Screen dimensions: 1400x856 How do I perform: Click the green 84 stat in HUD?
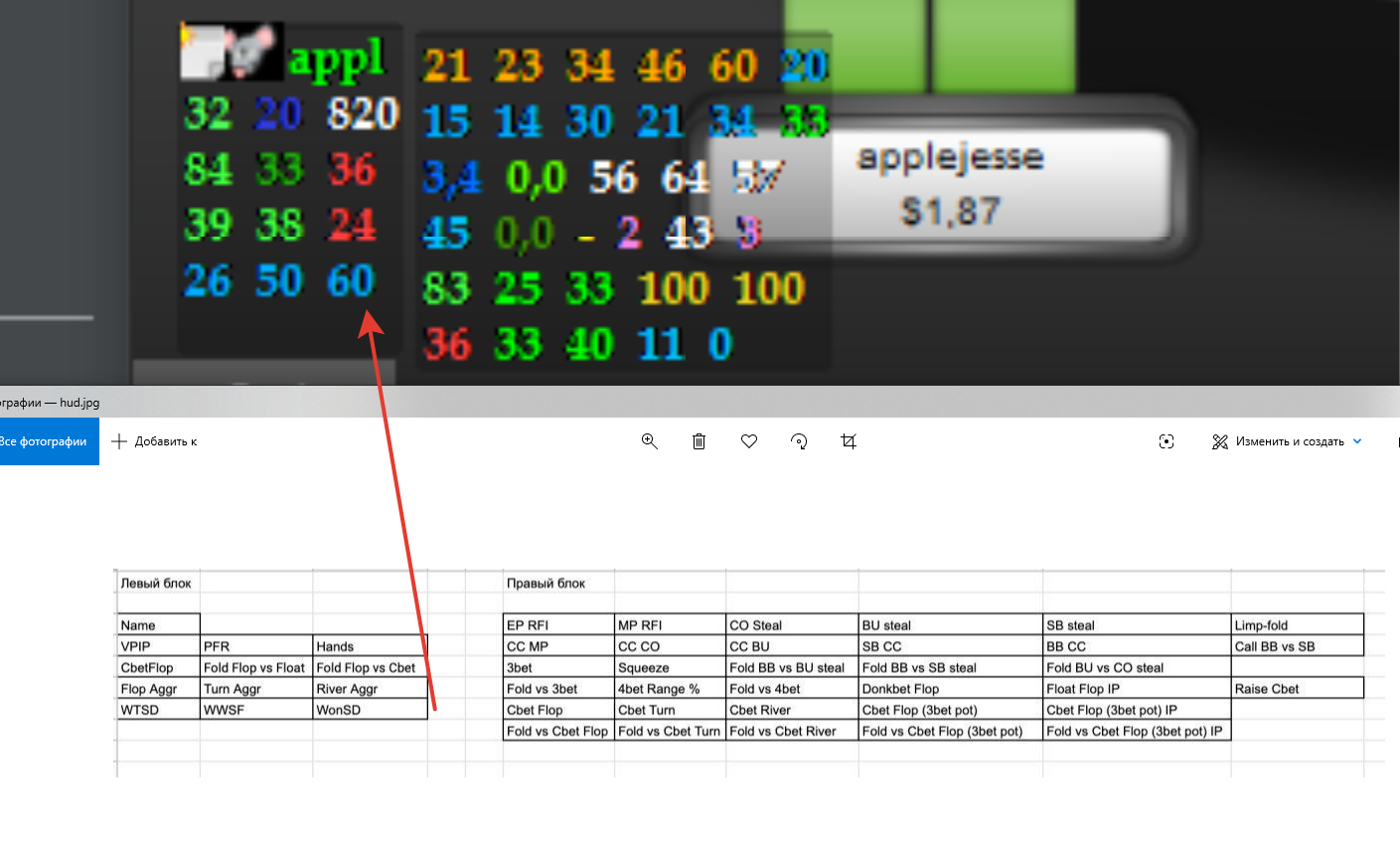point(209,170)
